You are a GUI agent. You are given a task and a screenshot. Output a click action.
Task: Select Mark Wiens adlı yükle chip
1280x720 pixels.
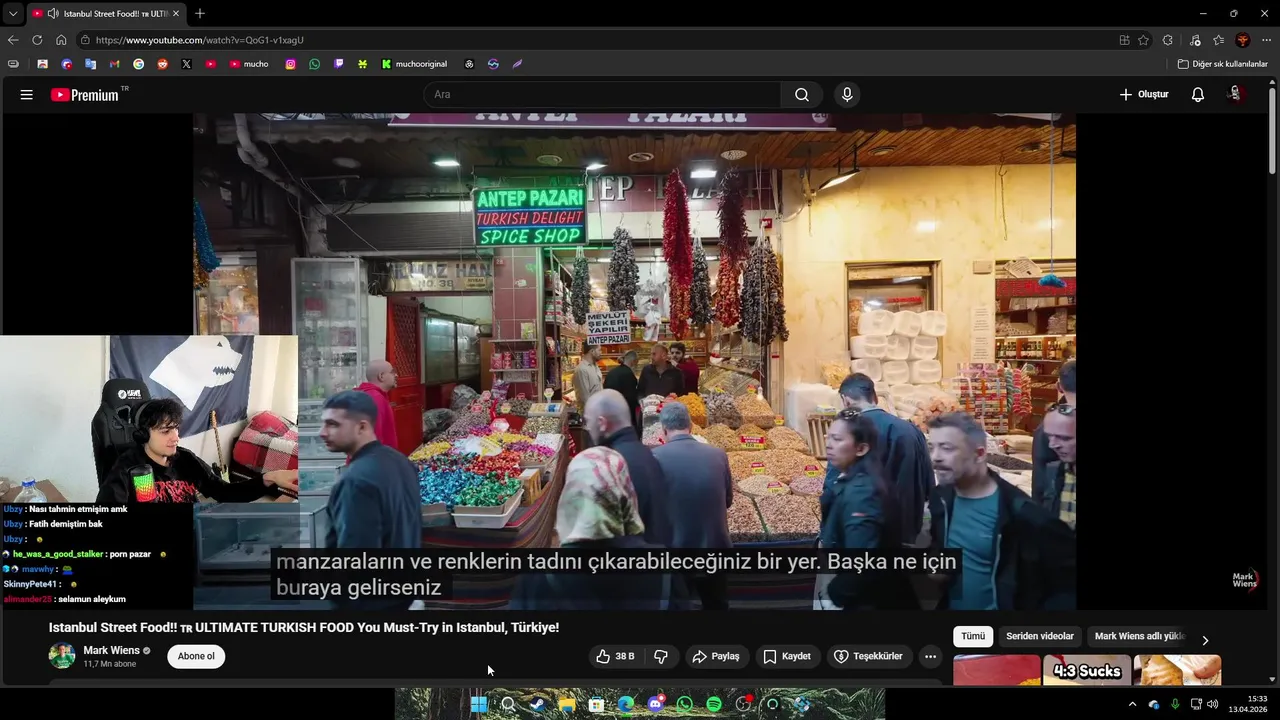(x=1139, y=636)
